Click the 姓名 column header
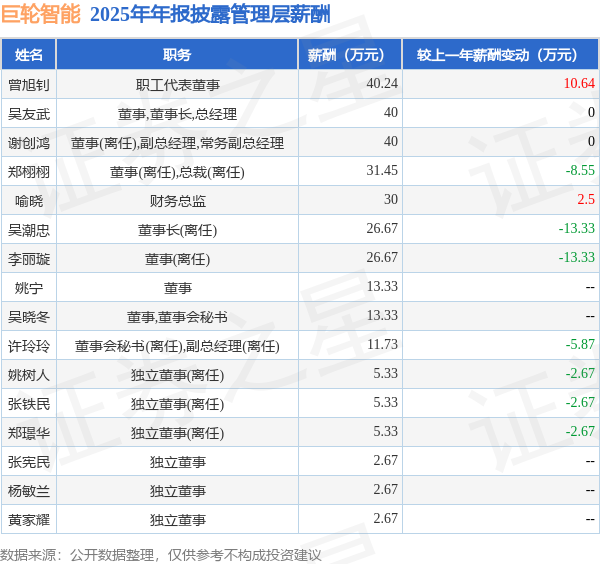This screenshot has width=600, height=564. point(29,55)
